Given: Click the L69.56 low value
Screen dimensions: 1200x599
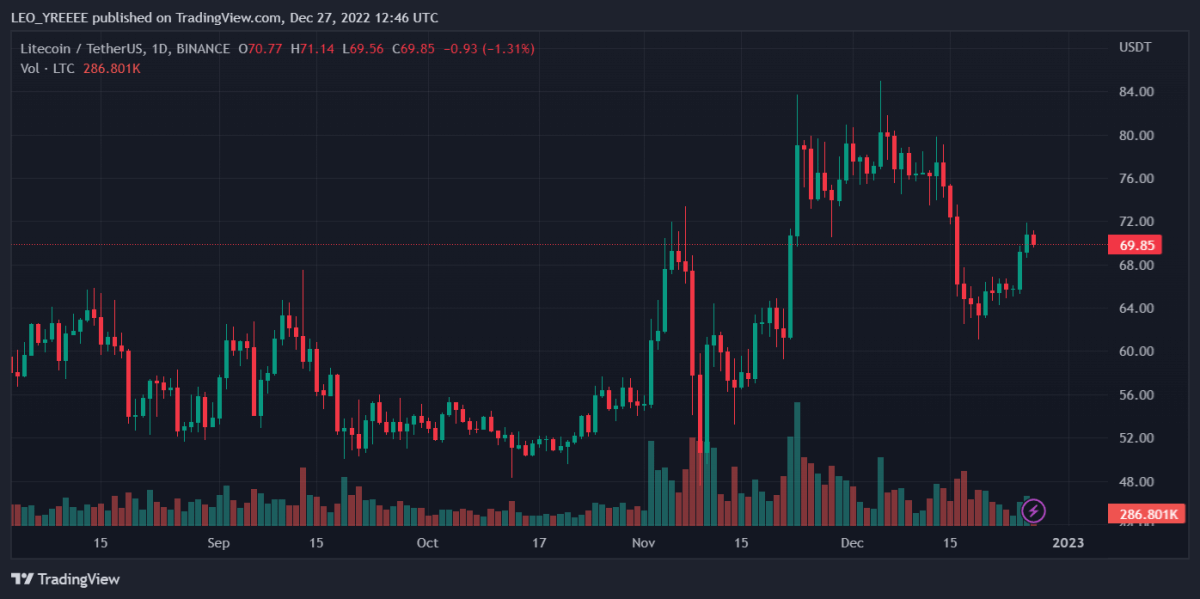Looking at the screenshot, I should click(x=362, y=48).
